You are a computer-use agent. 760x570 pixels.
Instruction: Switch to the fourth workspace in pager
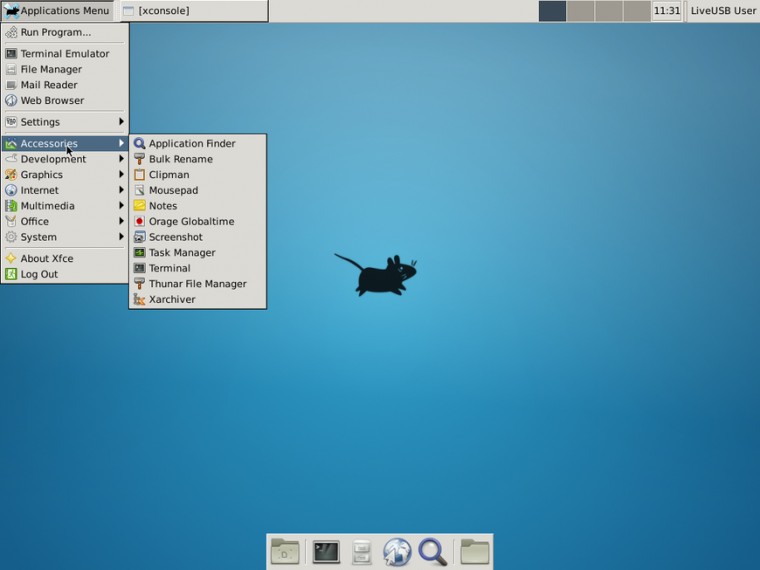coord(637,11)
